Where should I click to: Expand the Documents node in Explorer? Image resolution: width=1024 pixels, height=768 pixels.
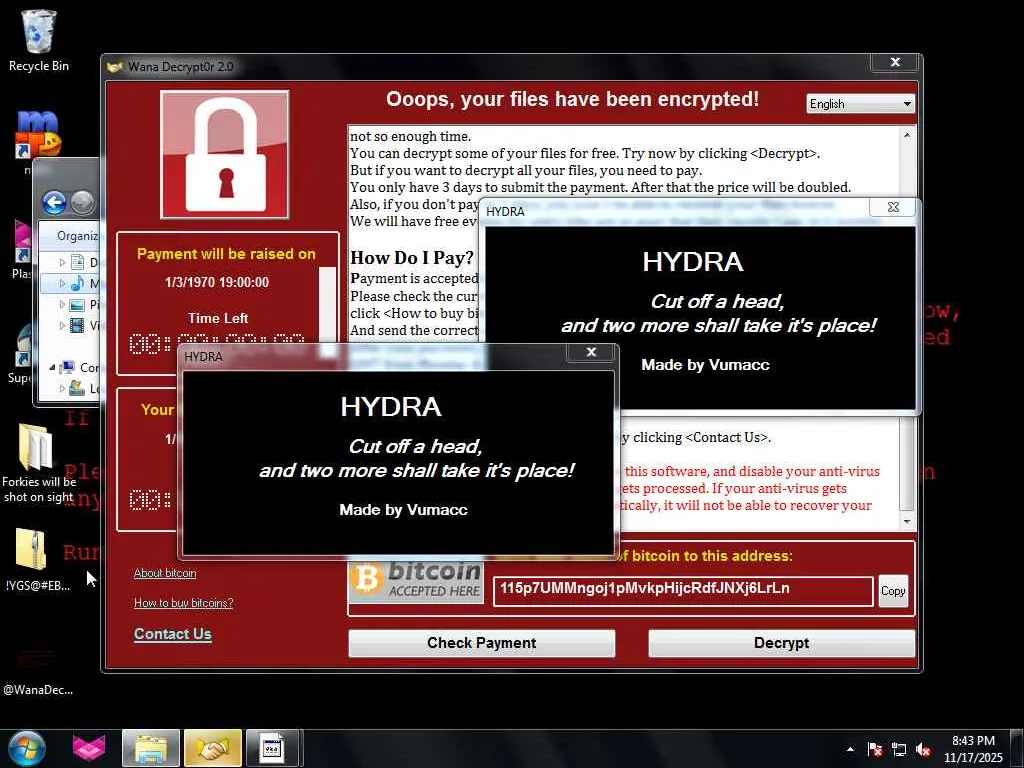[63, 263]
